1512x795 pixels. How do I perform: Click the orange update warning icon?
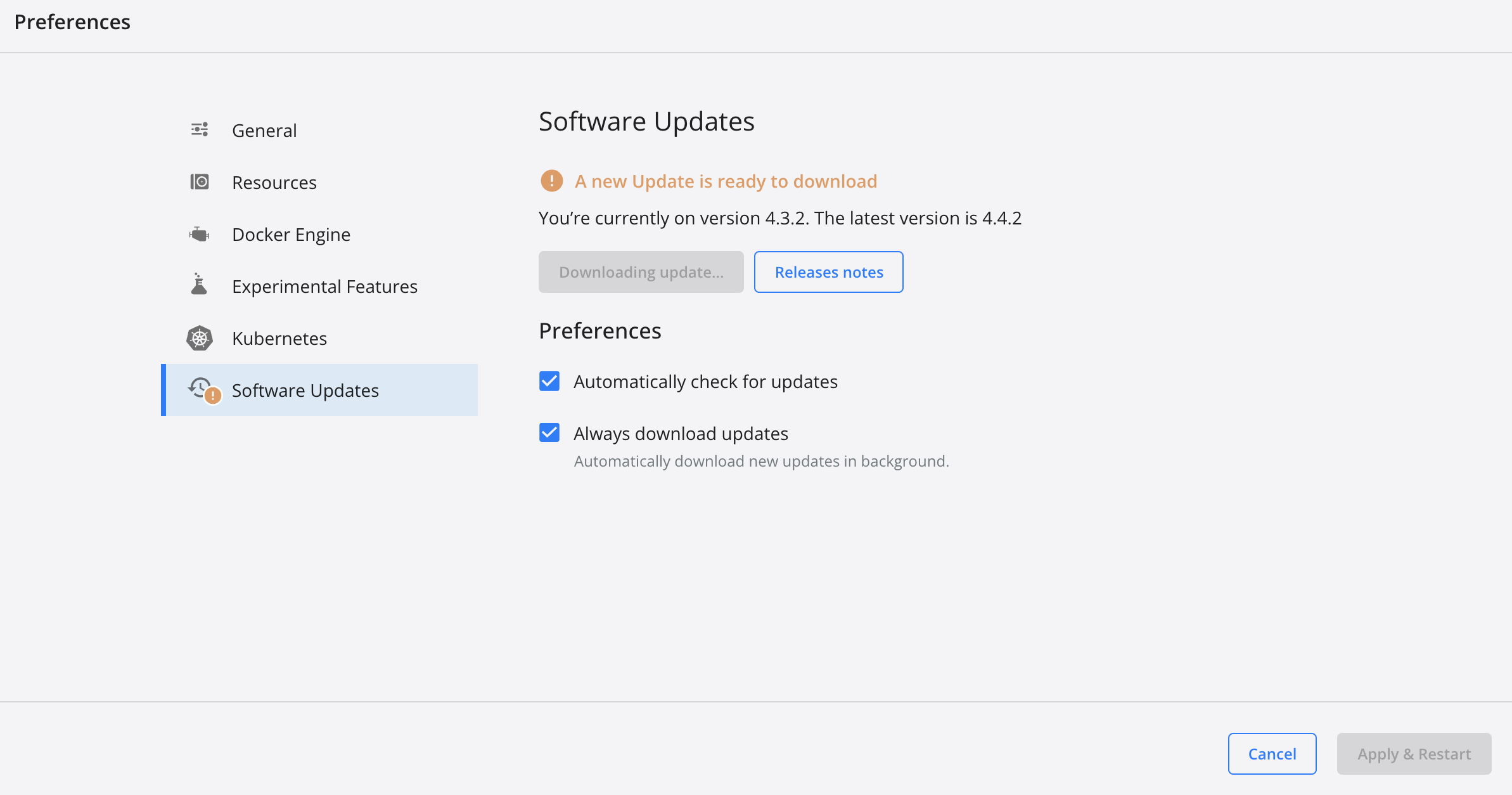click(x=551, y=181)
